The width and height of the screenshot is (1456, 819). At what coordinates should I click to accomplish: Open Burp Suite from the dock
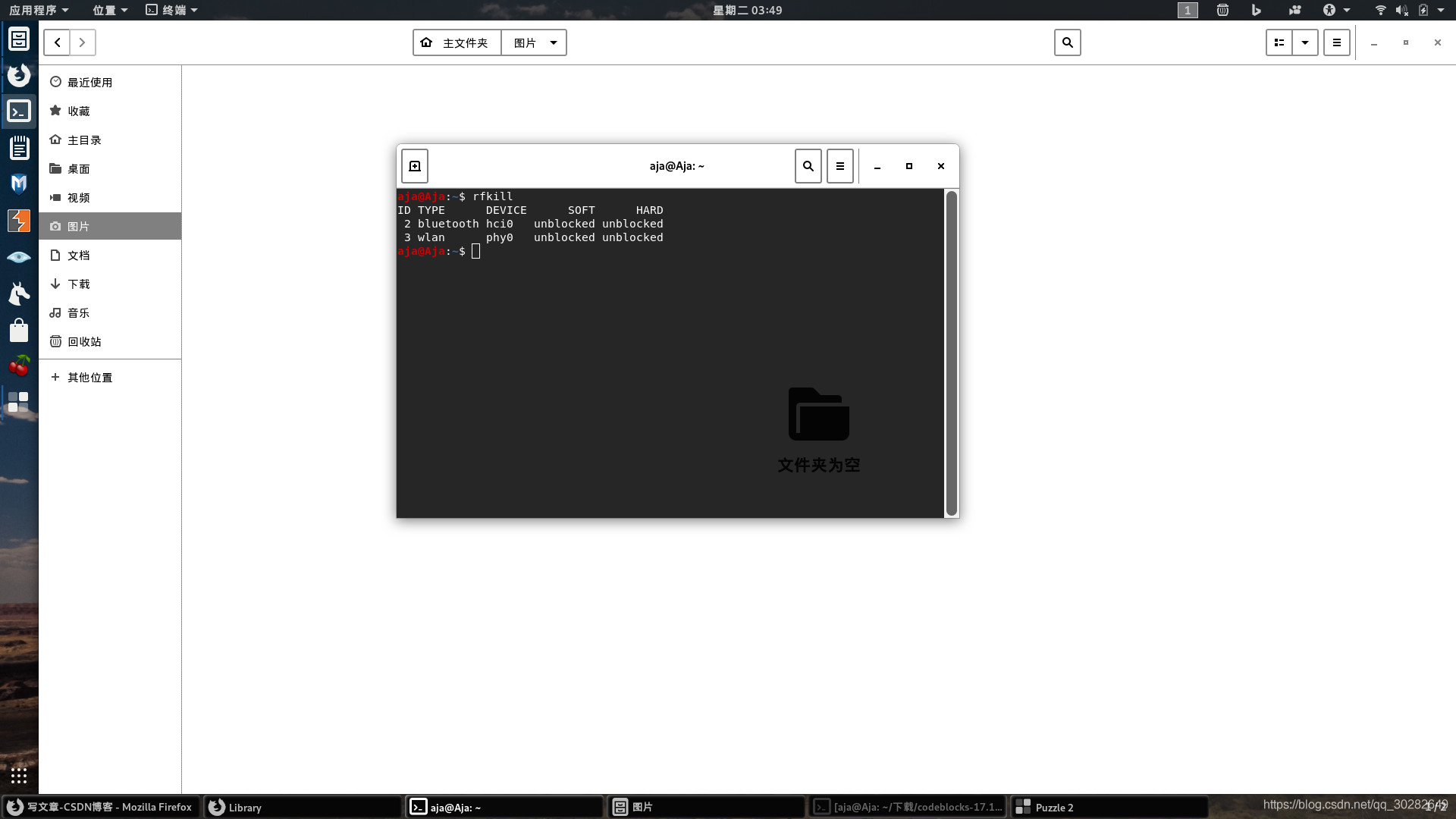[19, 221]
